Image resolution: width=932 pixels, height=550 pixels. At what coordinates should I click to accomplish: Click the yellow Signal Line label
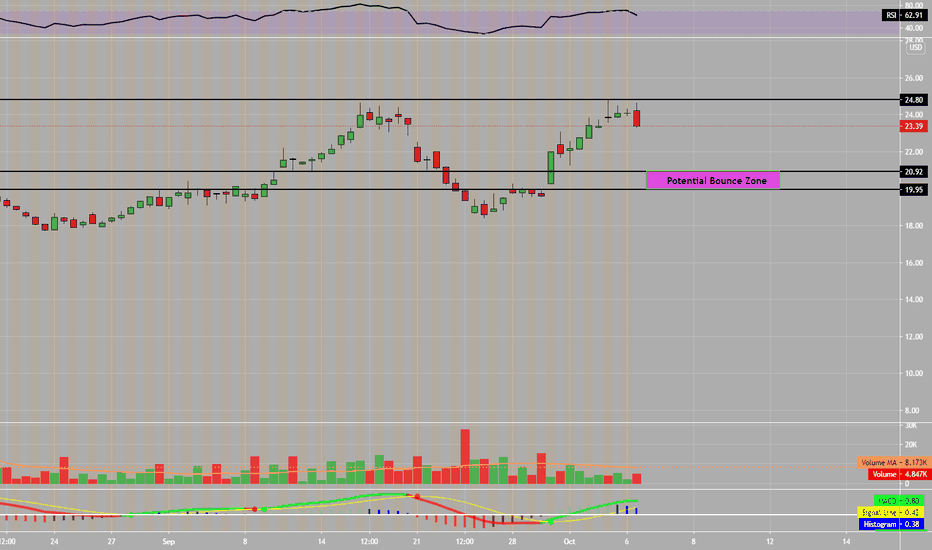click(x=892, y=513)
